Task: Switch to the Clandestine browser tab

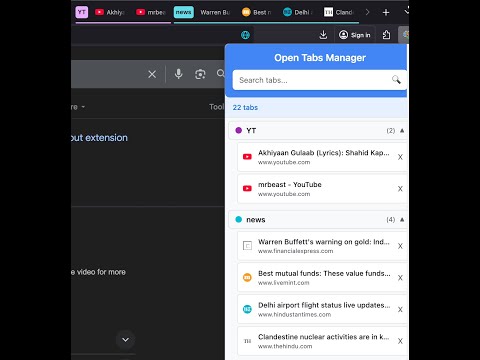Action: point(339,12)
